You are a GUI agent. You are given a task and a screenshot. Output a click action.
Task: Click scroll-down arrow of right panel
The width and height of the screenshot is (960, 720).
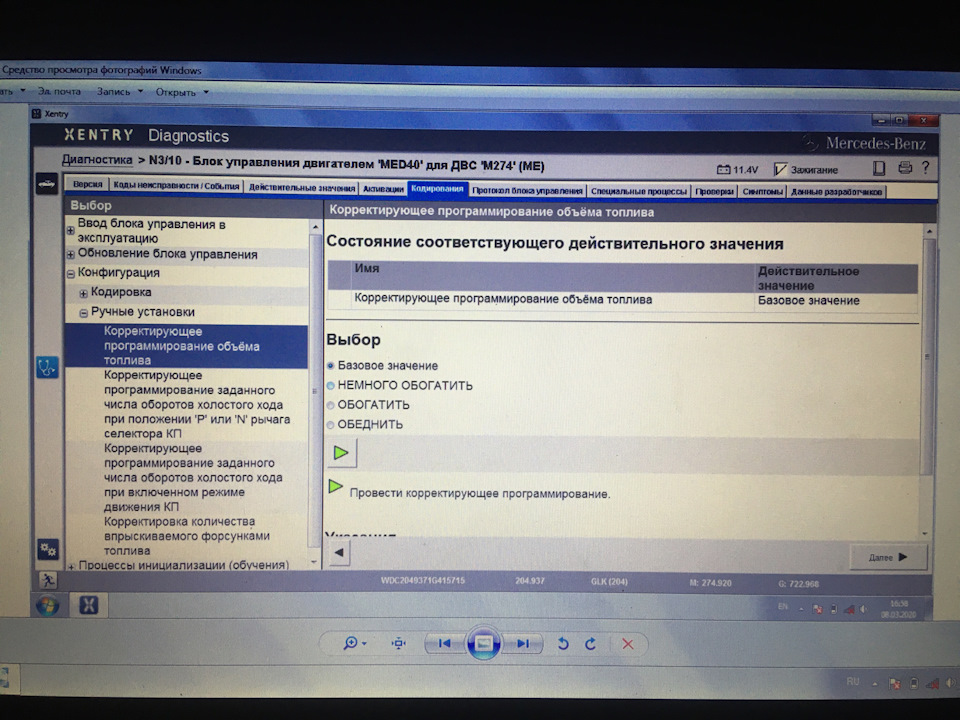coord(926,534)
